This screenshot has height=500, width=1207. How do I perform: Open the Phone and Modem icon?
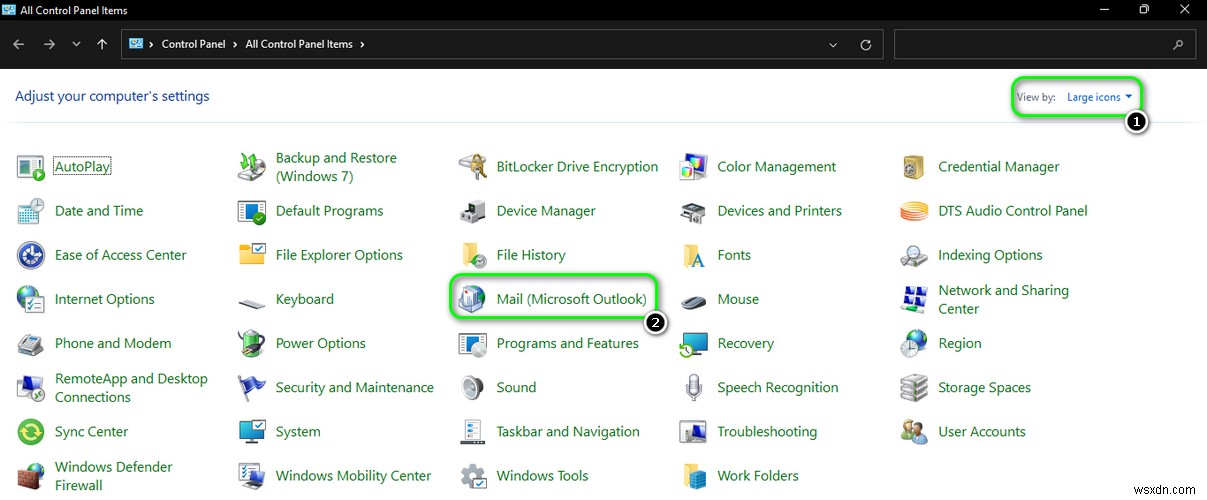tap(31, 343)
